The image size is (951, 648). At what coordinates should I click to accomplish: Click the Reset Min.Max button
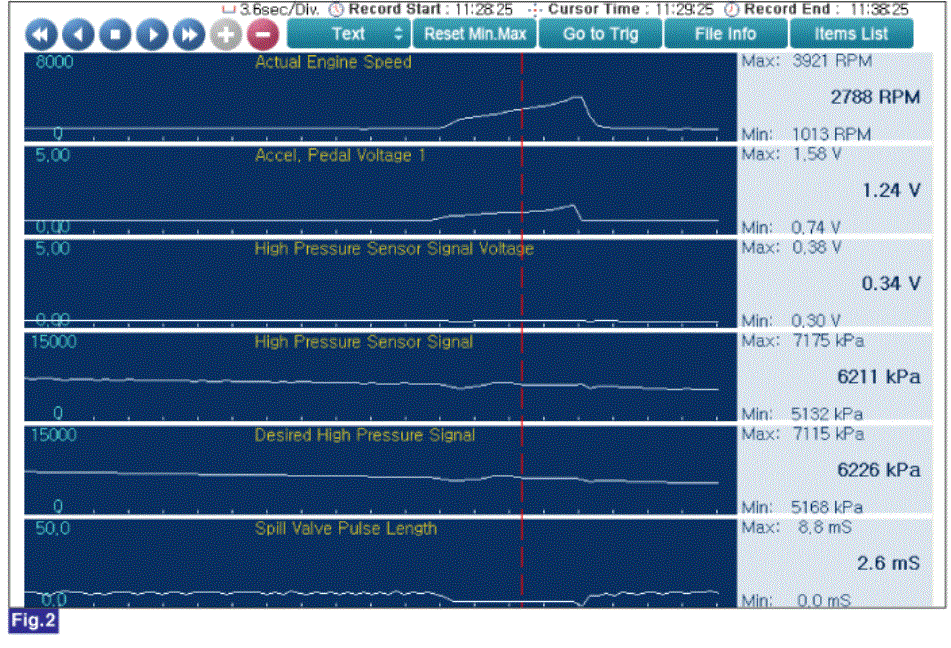[x=475, y=34]
